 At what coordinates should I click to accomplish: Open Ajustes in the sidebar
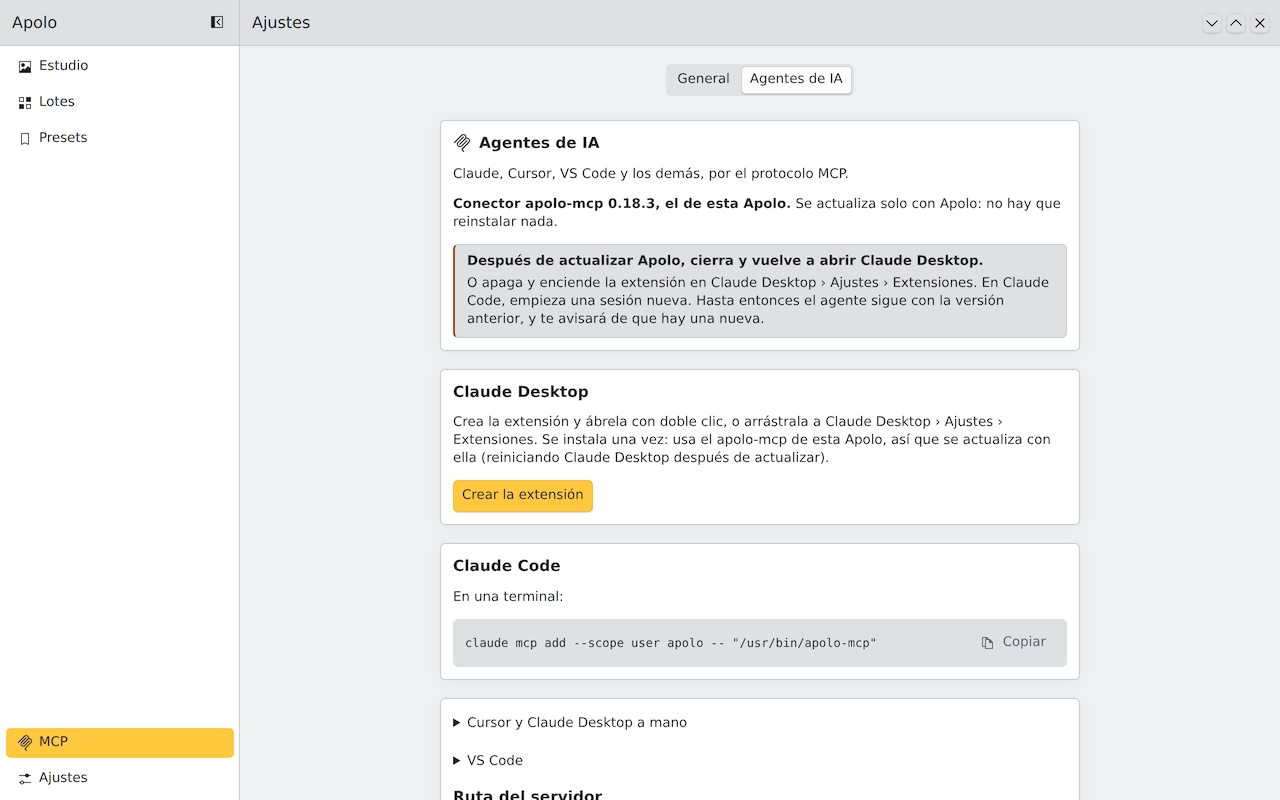(x=120, y=778)
